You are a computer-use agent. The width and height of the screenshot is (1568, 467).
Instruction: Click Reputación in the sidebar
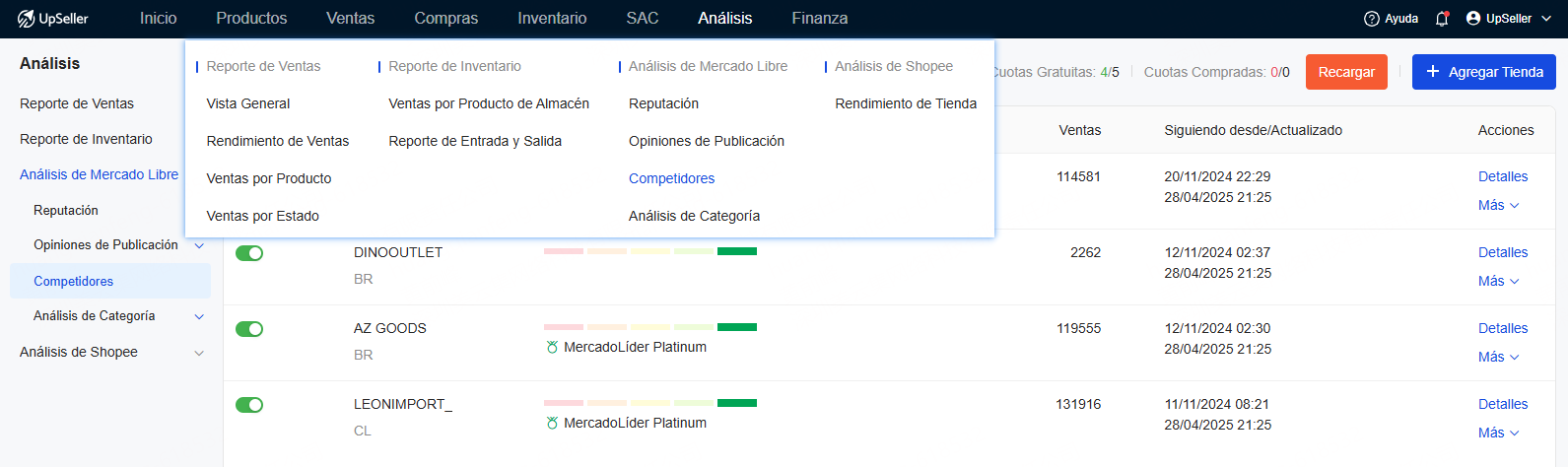[x=66, y=210]
